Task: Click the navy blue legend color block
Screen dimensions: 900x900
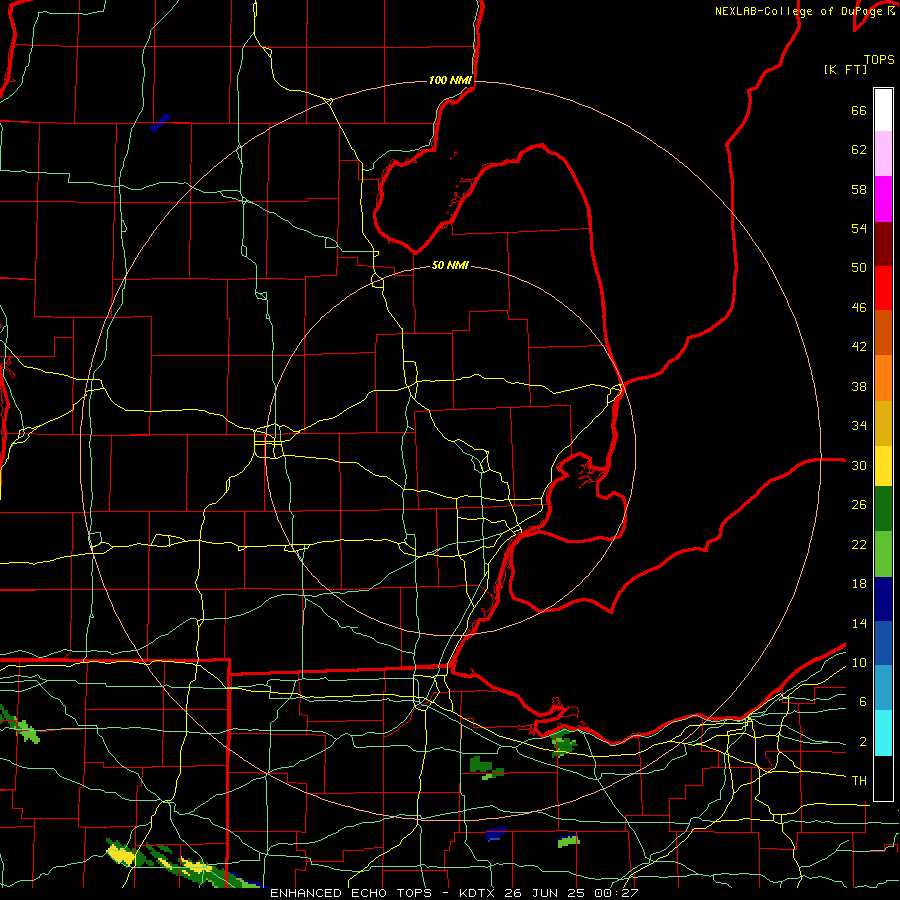Action: coord(883,599)
